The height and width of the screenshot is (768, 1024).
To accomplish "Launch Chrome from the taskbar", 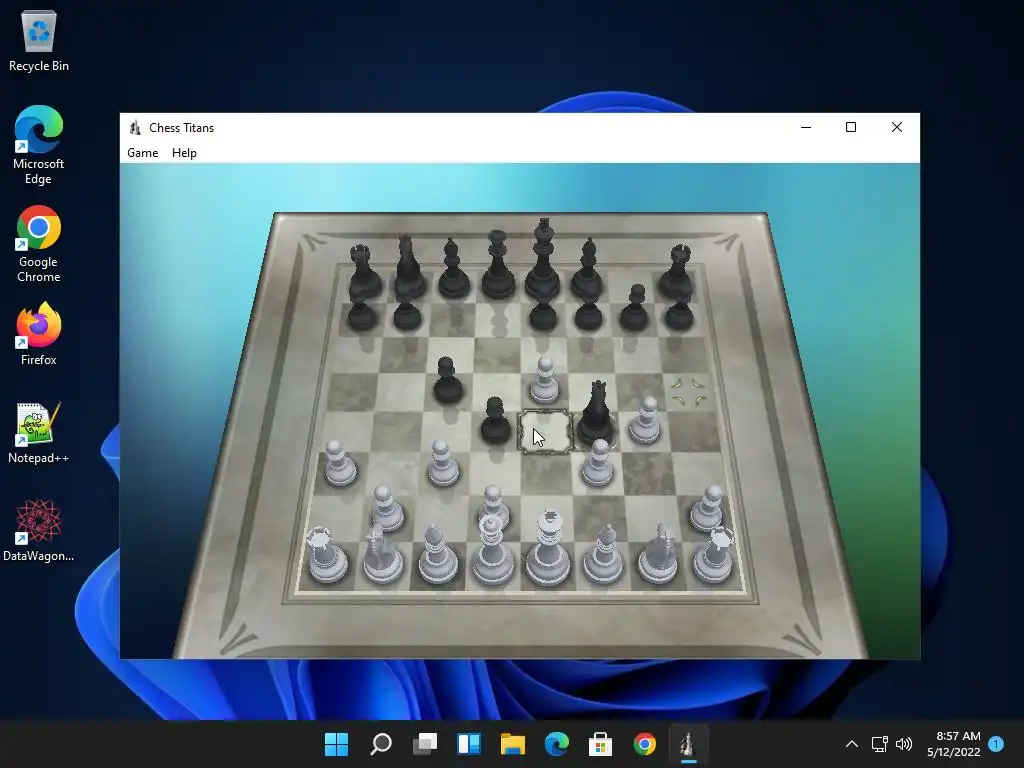I will (x=645, y=744).
